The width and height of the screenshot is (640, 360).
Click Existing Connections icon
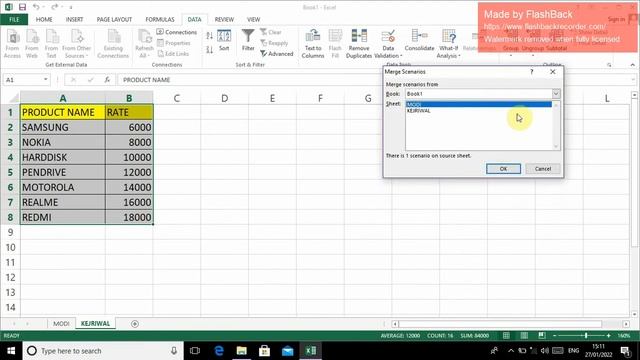tap(113, 44)
